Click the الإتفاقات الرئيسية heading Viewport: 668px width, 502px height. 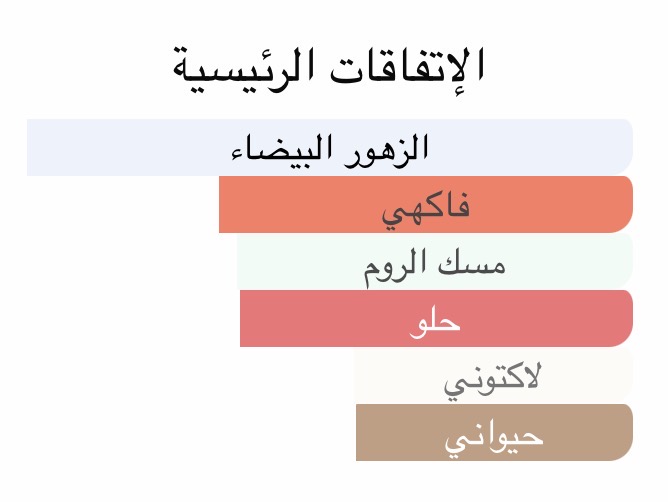pyautogui.click(x=328, y=68)
